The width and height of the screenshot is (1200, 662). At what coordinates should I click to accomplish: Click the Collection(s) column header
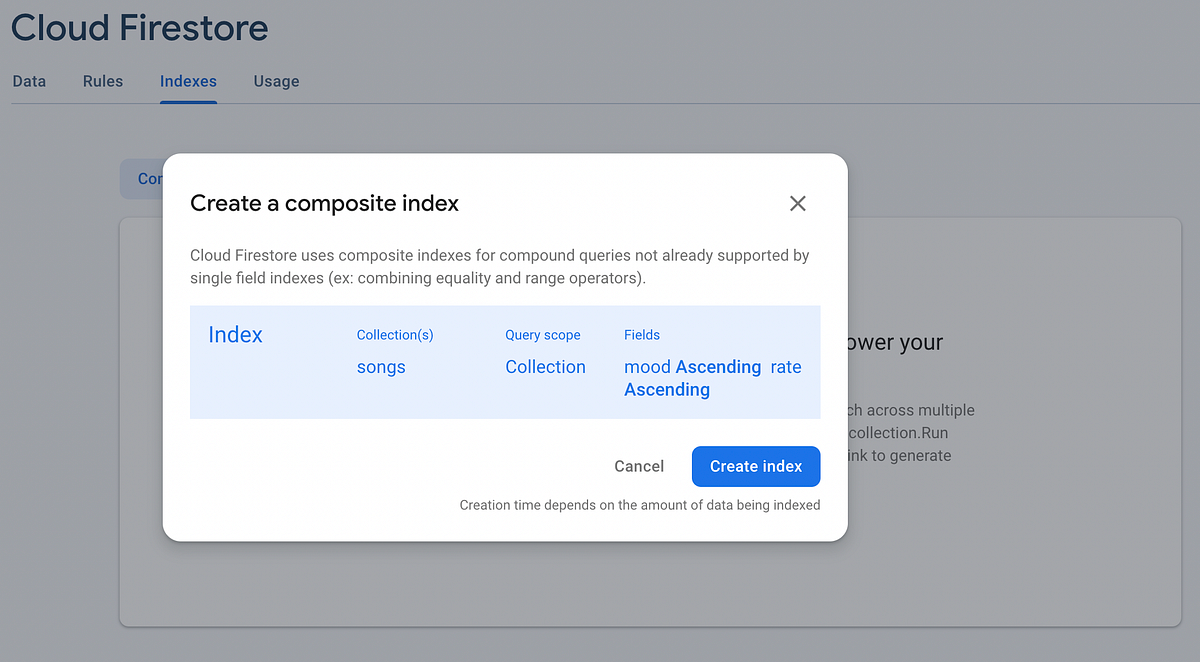point(394,335)
